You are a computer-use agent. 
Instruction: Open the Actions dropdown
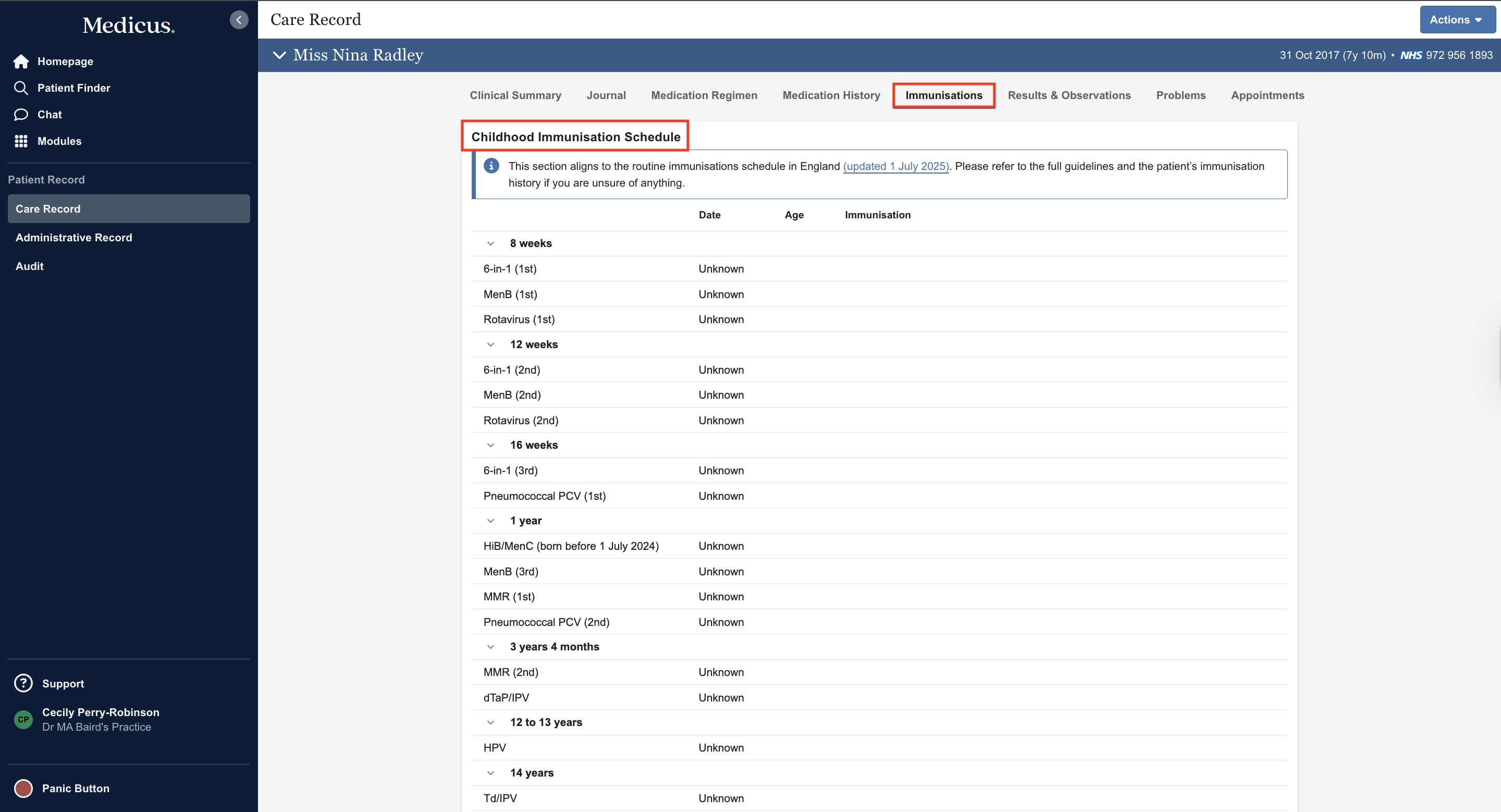[1456, 20]
